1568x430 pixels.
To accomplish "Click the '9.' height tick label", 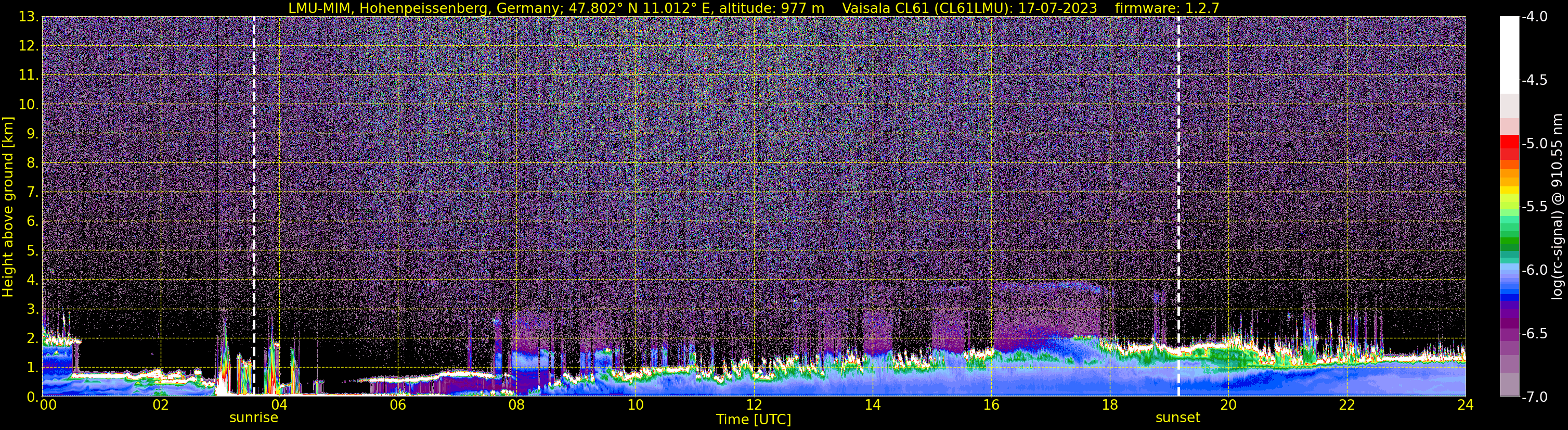I will [x=33, y=133].
